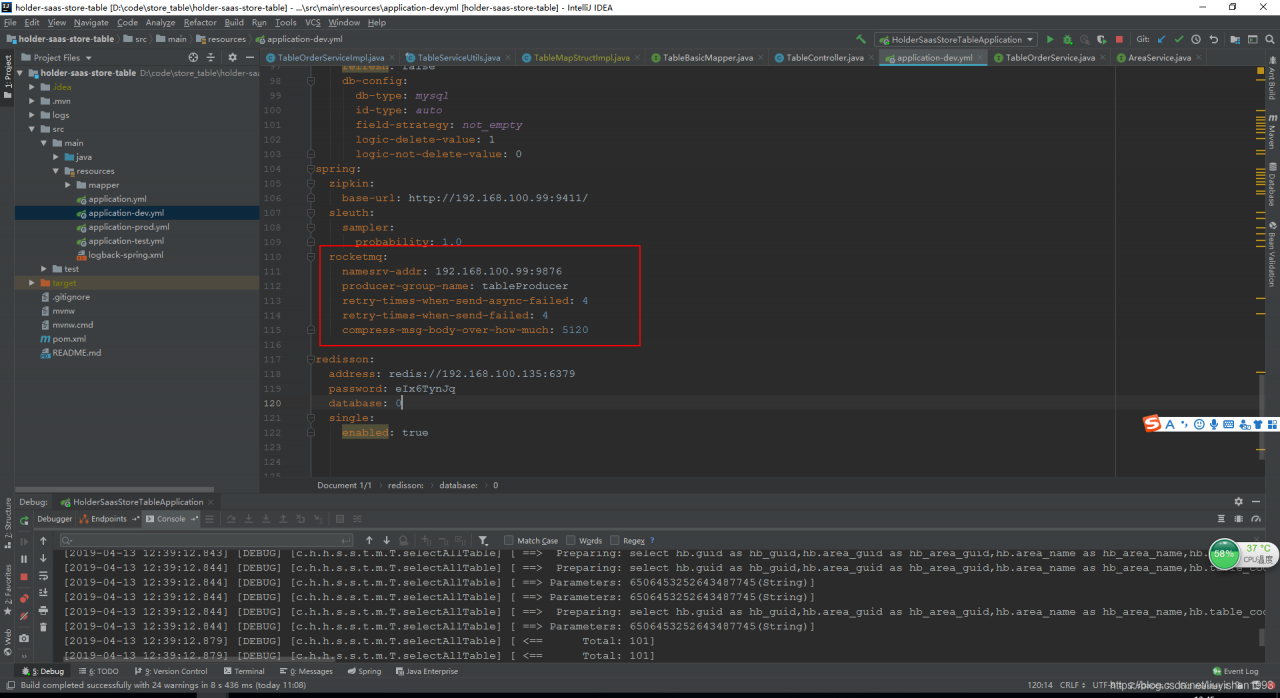
Task: Expand the logs folder
Action: [32, 115]
